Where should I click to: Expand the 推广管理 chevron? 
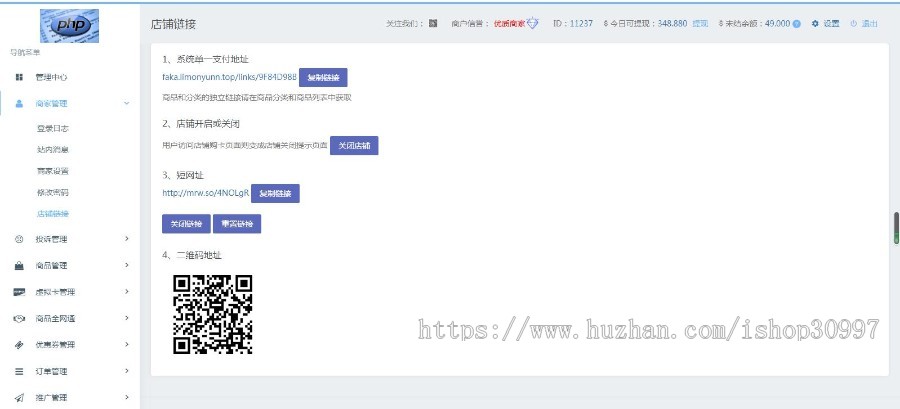tap(127, 397)
